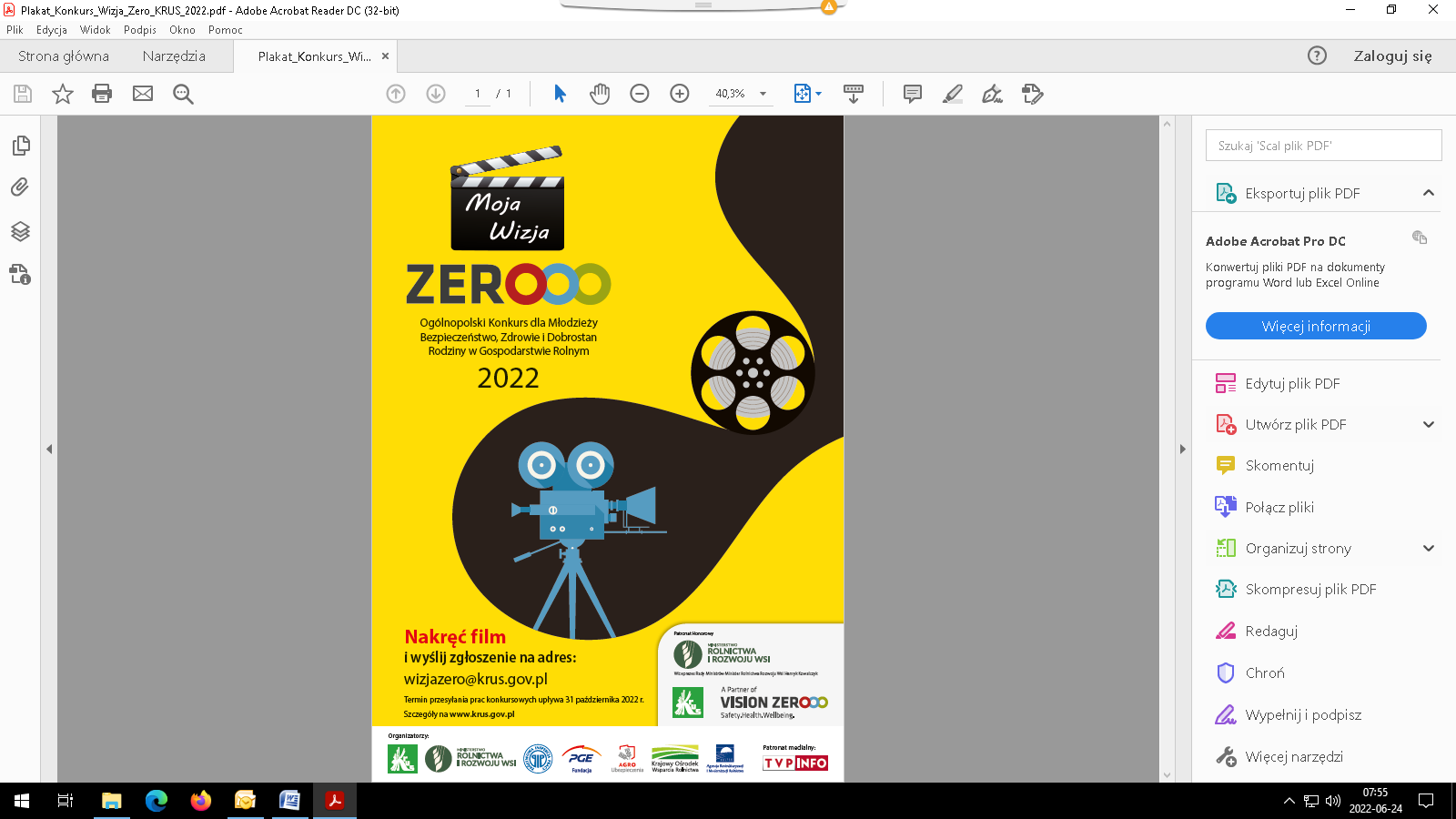Image resolution: width=1456 pixels, height=819 pixels.
Task: Open the Widok menu
Action: click(95, 30)
